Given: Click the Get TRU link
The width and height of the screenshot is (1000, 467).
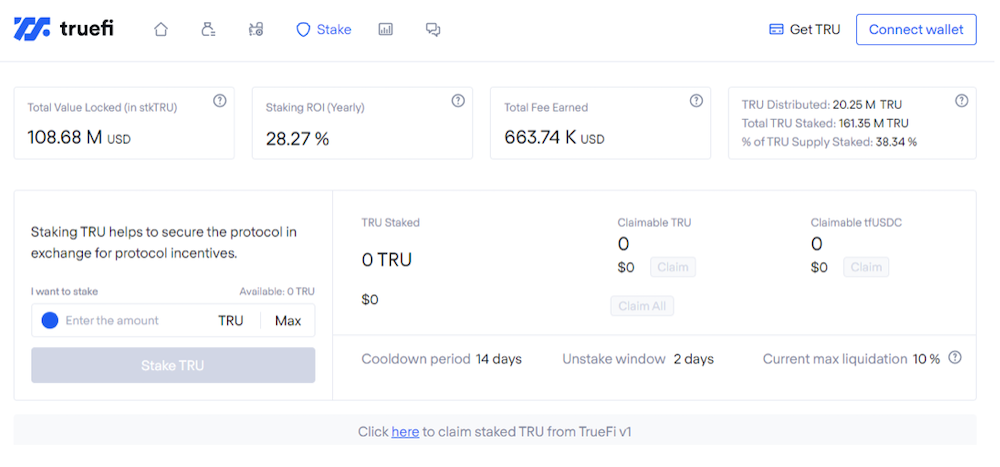Looking at the screenshot, I should pos(805,29).
